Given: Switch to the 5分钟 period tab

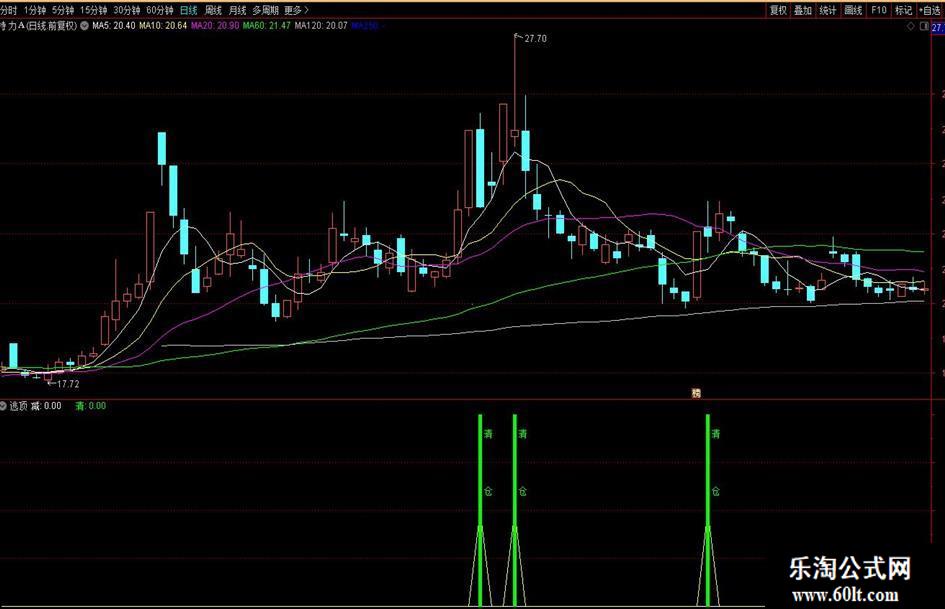Looking at the screenshot, I should point(63,10).
